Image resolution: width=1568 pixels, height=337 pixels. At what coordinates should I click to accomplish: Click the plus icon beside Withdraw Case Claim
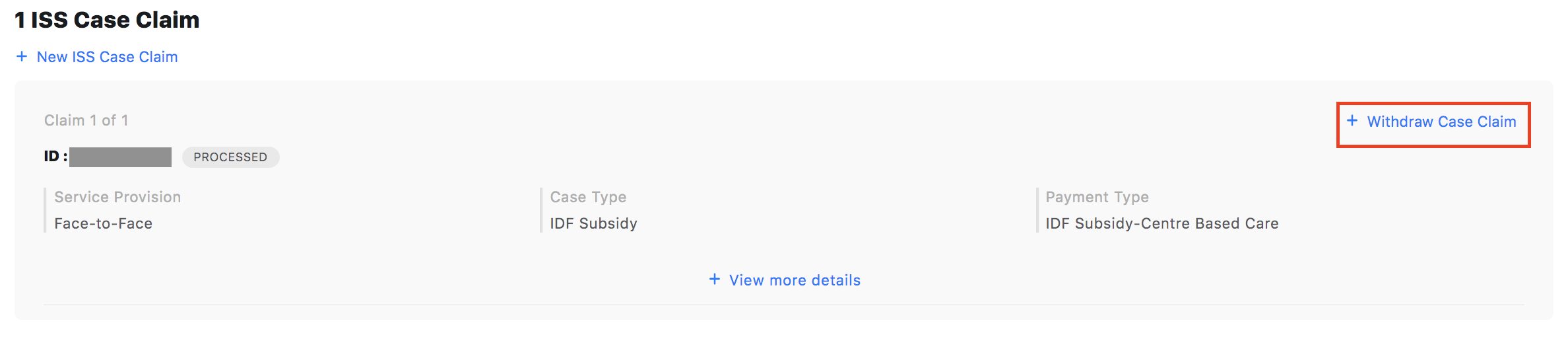[1352, 121]
